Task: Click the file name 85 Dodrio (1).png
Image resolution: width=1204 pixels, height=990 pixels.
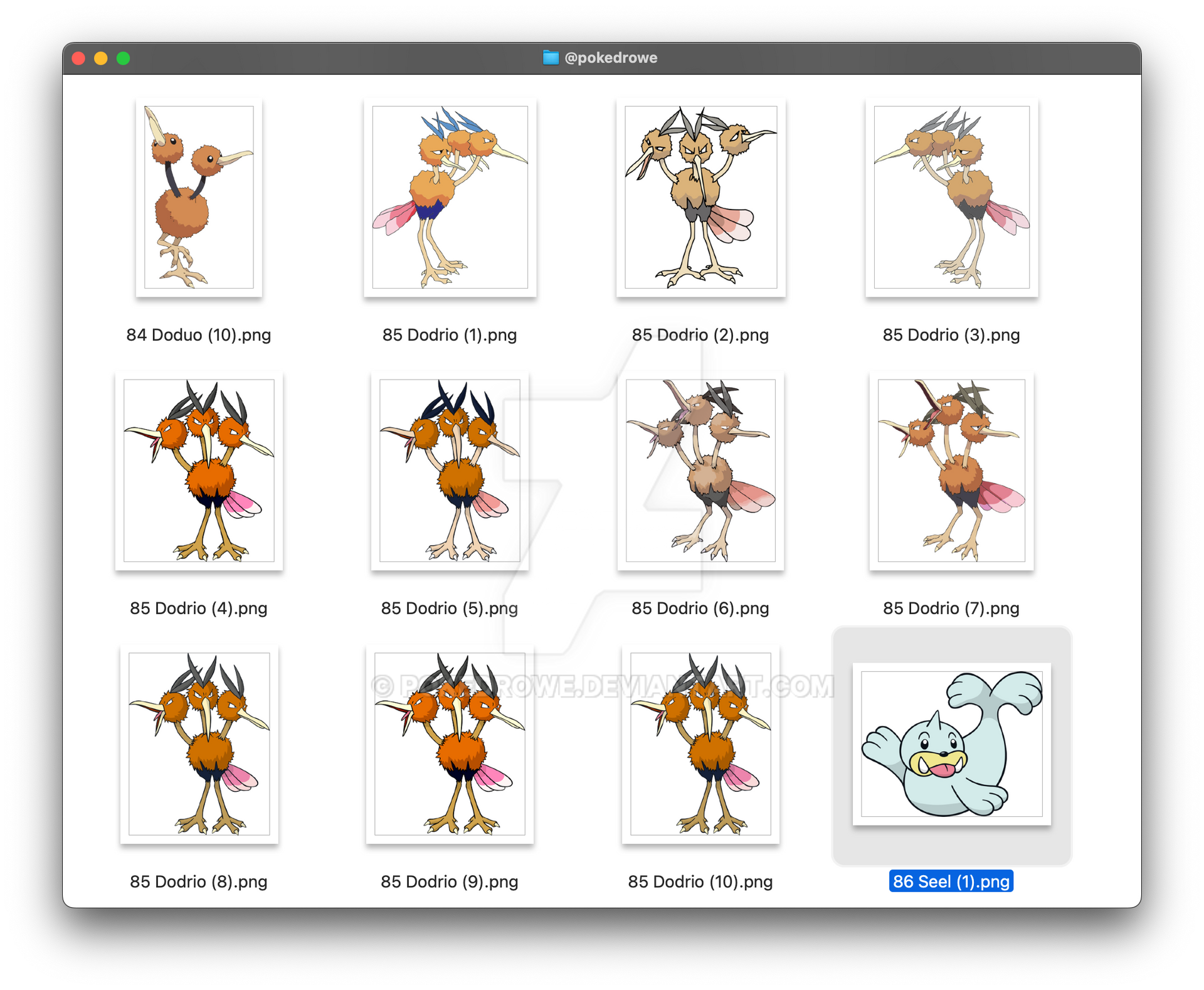Action: (450, 334)
